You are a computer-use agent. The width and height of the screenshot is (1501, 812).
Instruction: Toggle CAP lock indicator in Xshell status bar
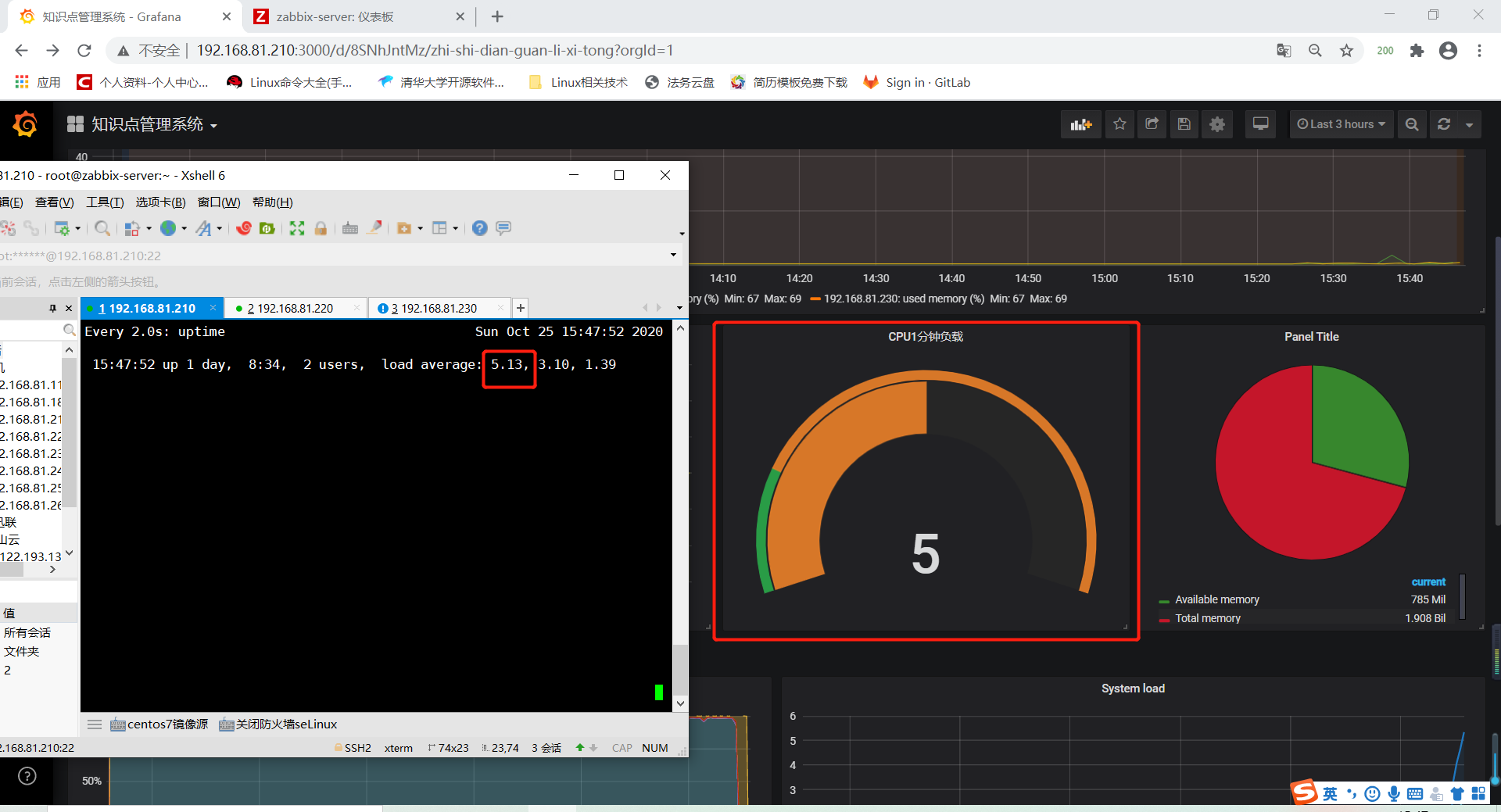[622, 748]
